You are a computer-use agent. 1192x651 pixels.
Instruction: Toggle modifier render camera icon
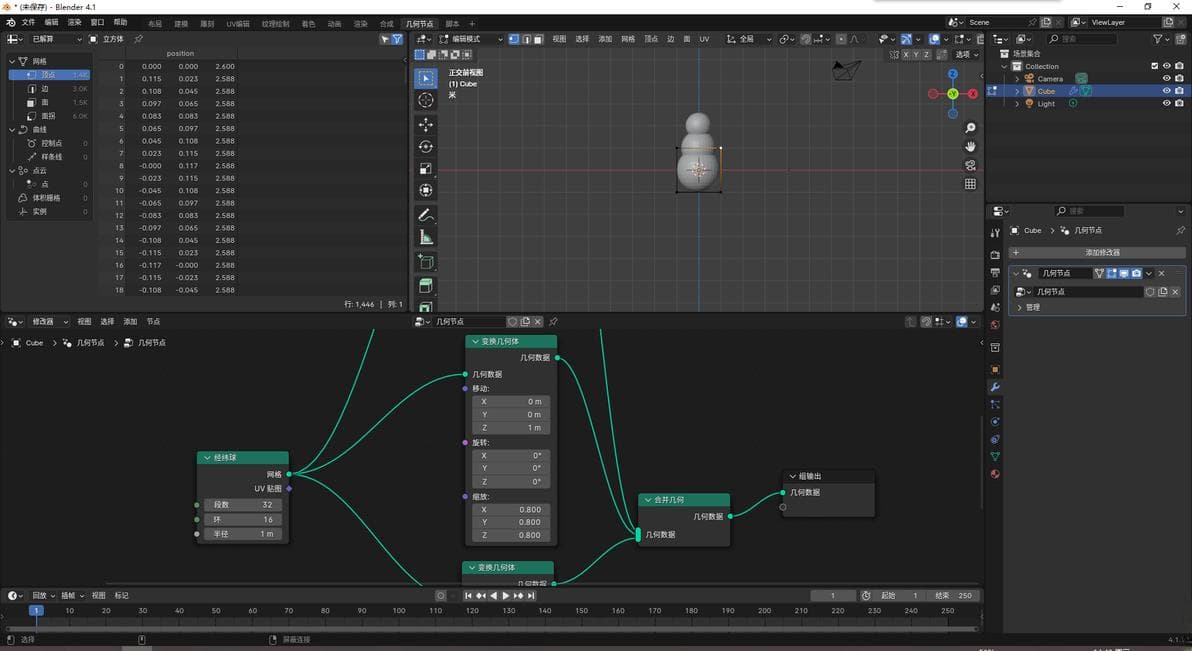(x=1137, y=273)
